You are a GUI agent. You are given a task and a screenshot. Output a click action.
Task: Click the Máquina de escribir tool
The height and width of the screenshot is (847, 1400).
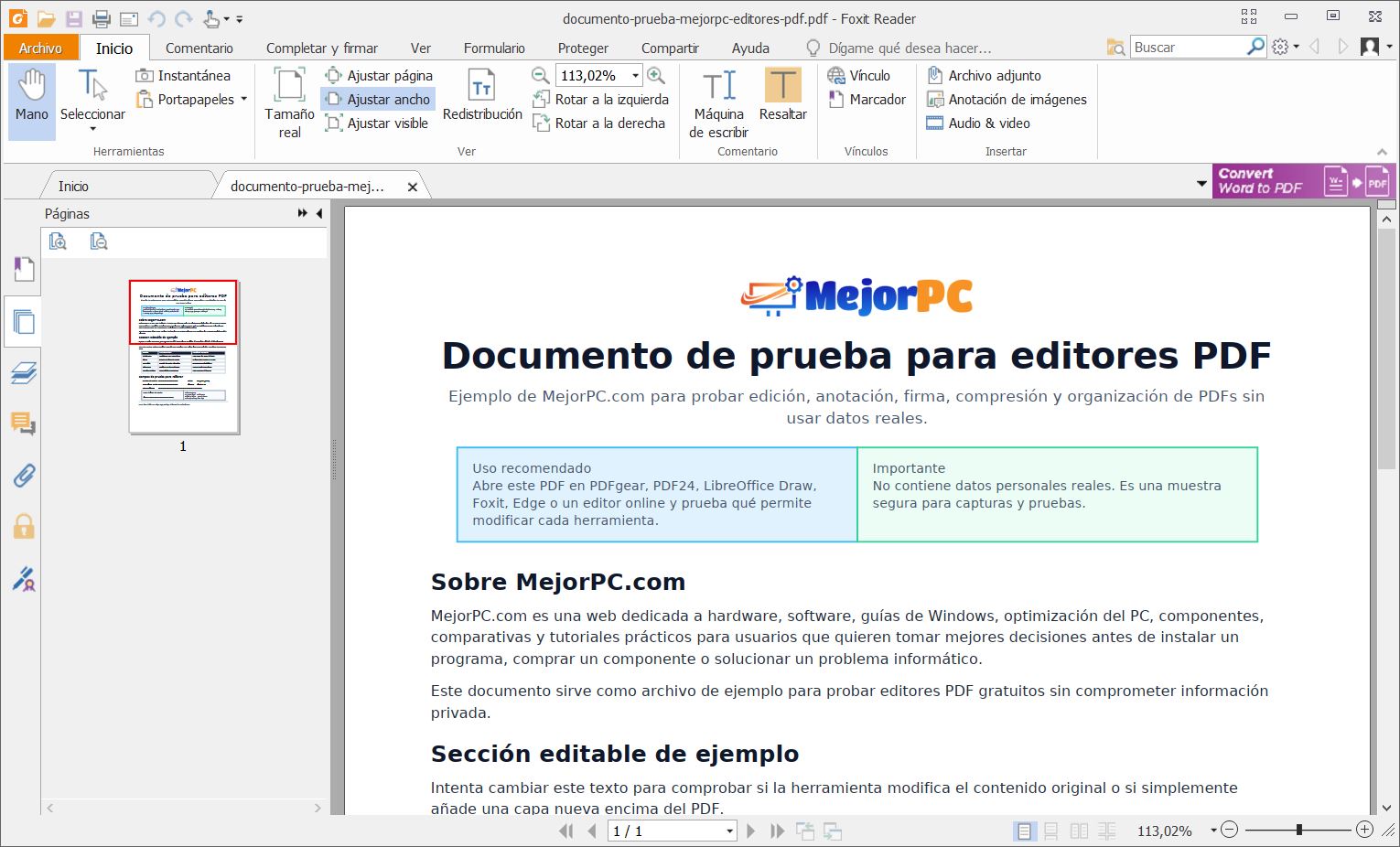718,102
